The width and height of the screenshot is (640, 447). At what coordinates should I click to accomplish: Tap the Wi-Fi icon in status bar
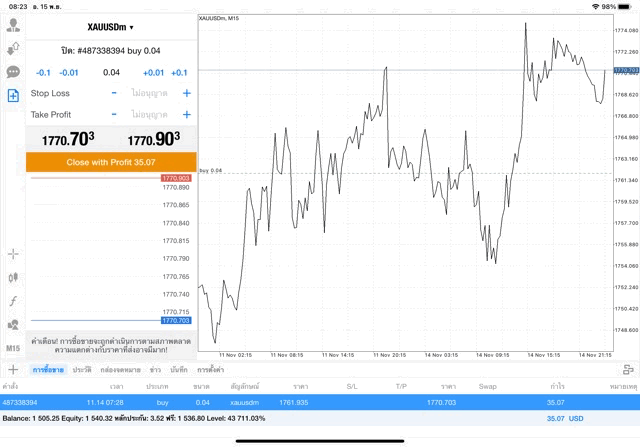coord(596,7)
